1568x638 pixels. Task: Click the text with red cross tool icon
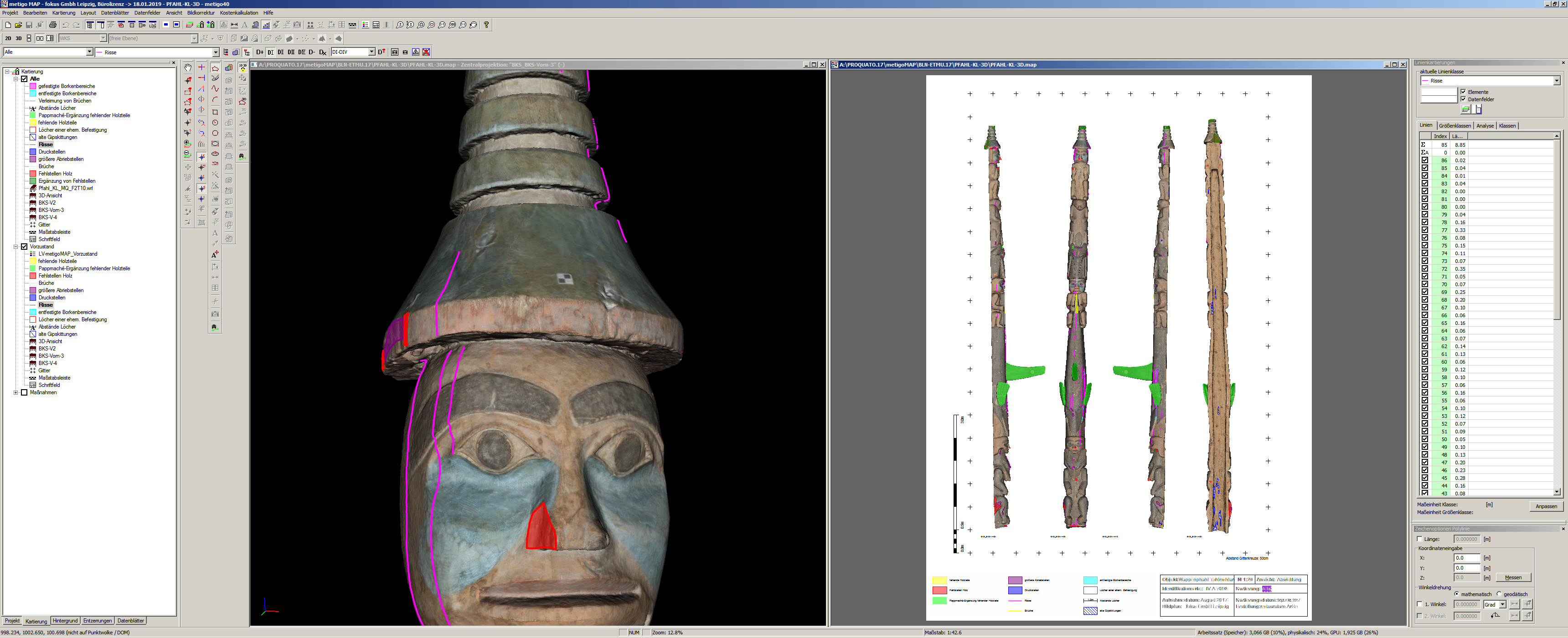coord(215,254)
